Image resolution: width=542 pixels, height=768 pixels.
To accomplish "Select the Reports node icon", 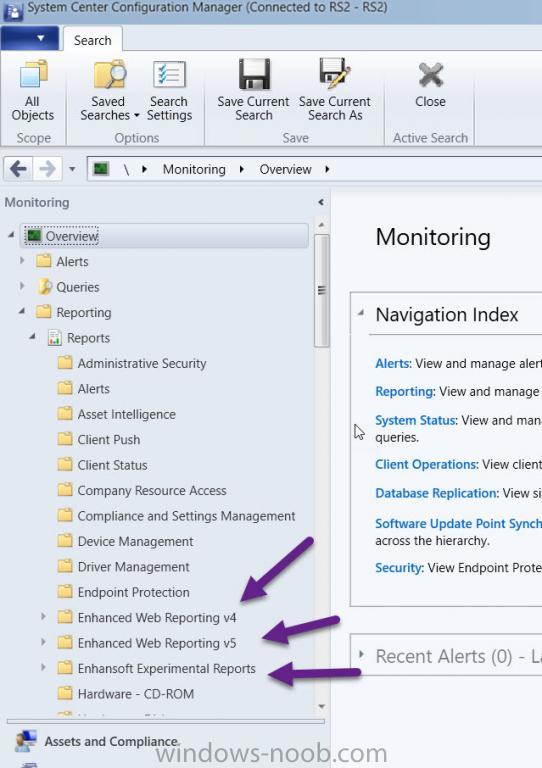I will [54, 337].
